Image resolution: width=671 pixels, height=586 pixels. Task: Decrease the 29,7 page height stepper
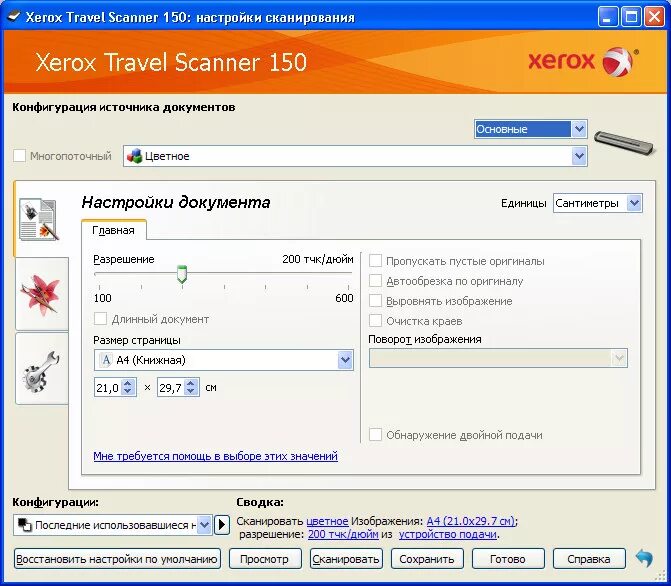pos(191,391)
